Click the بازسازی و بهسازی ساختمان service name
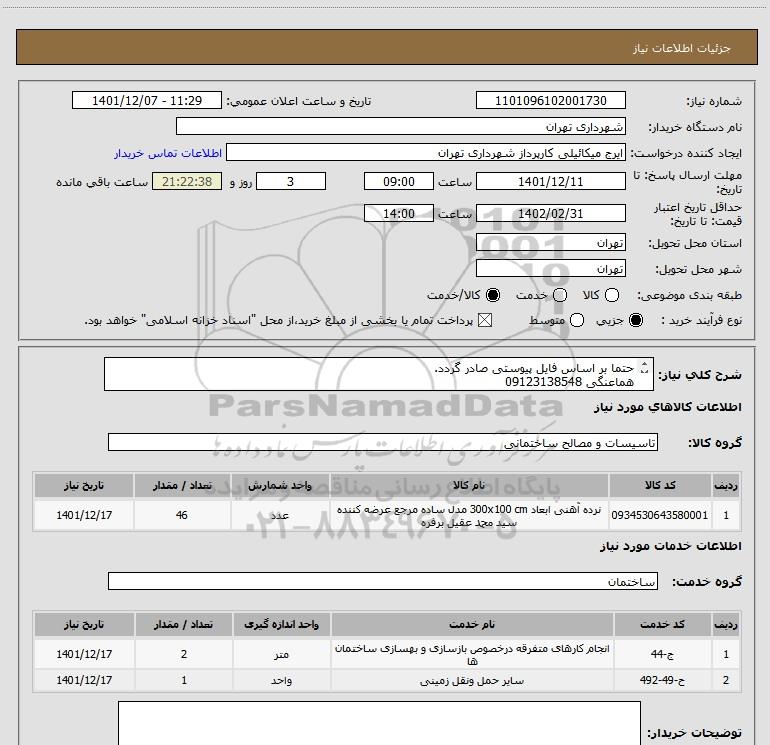The width and height of the screenshot is (770, 745). tap(472, 654)
